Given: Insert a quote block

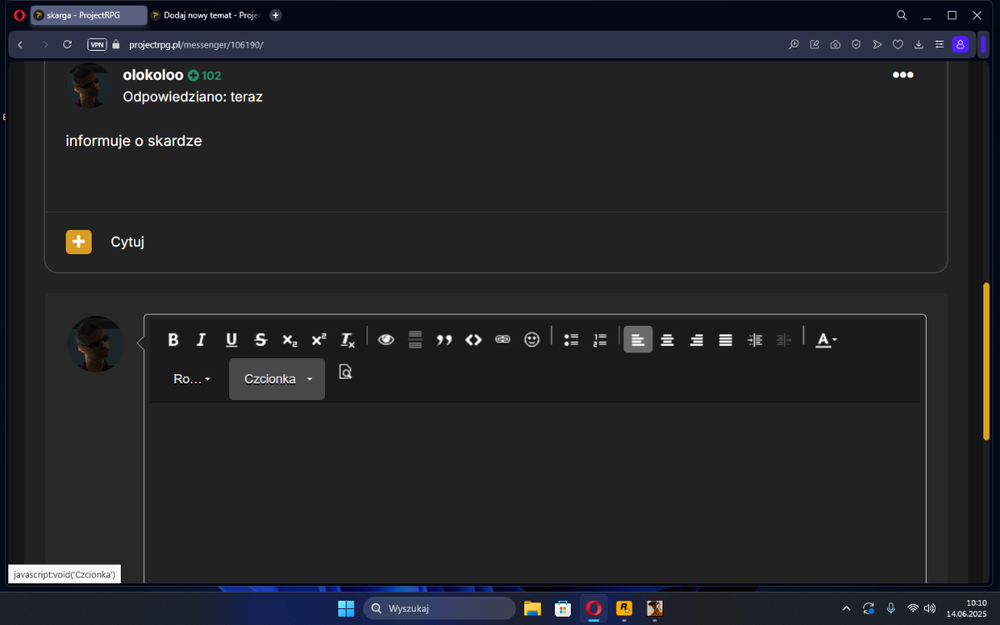Looking at the screenshot, I should [x=444, y=340].
